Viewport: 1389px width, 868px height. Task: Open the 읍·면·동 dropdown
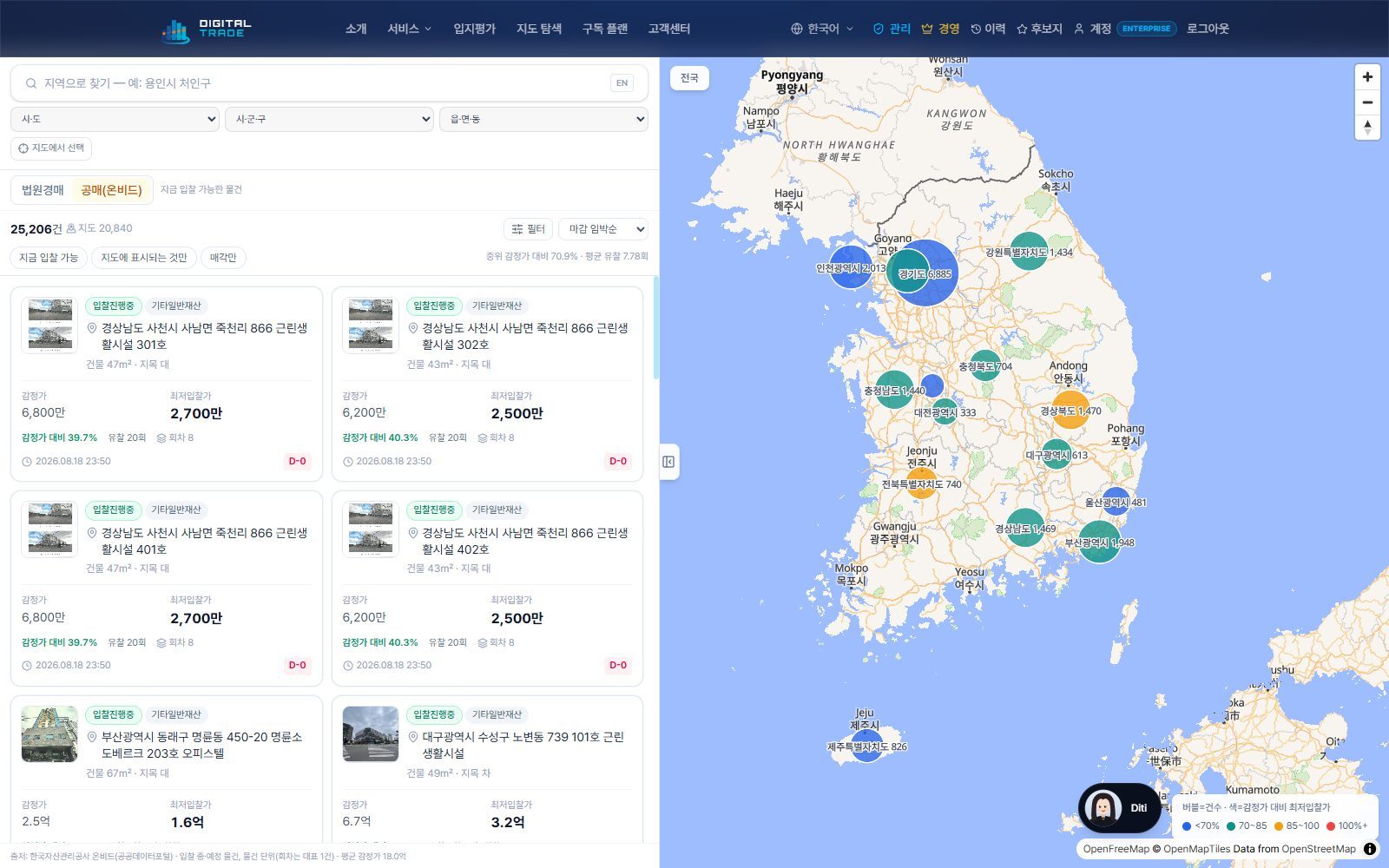pos(543,119)
